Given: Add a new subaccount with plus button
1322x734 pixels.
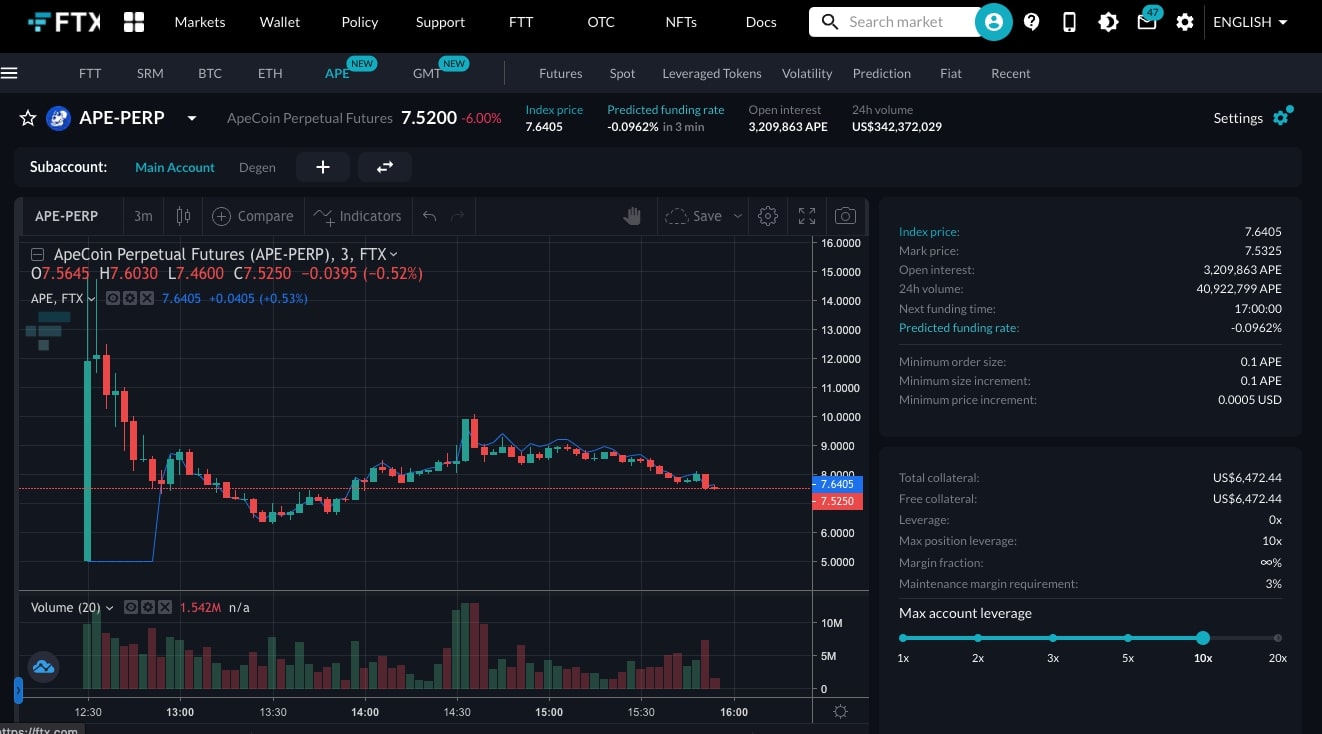Looking at the screenshot, I should click(323, 167).
